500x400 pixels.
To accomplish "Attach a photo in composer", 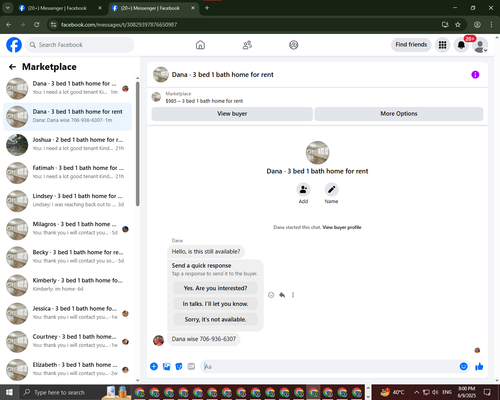I will click(166, 367).
